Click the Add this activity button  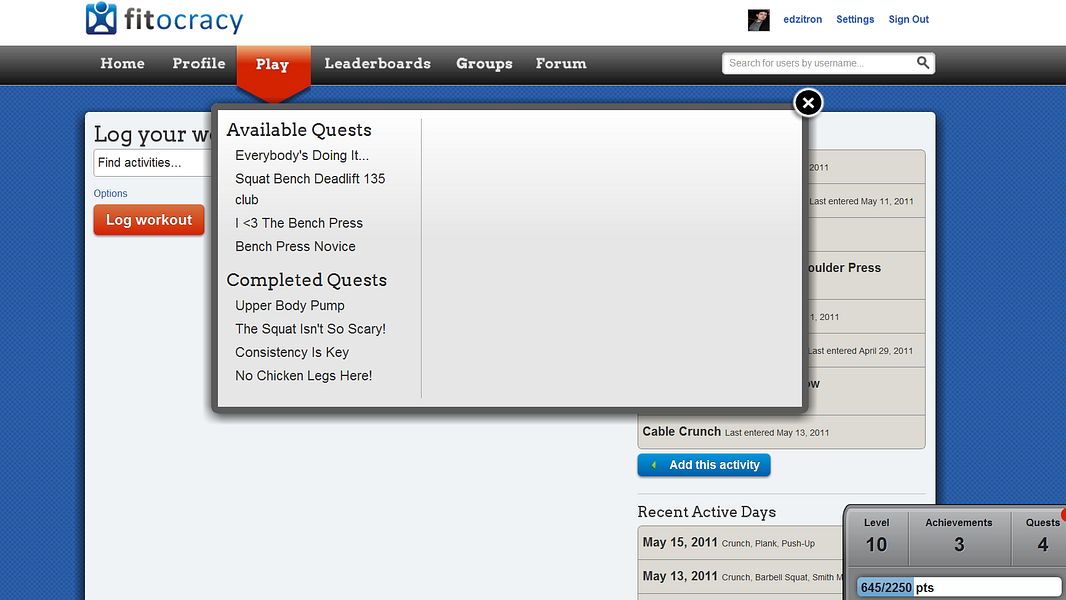pyautogui.click(x=704, y=465)
